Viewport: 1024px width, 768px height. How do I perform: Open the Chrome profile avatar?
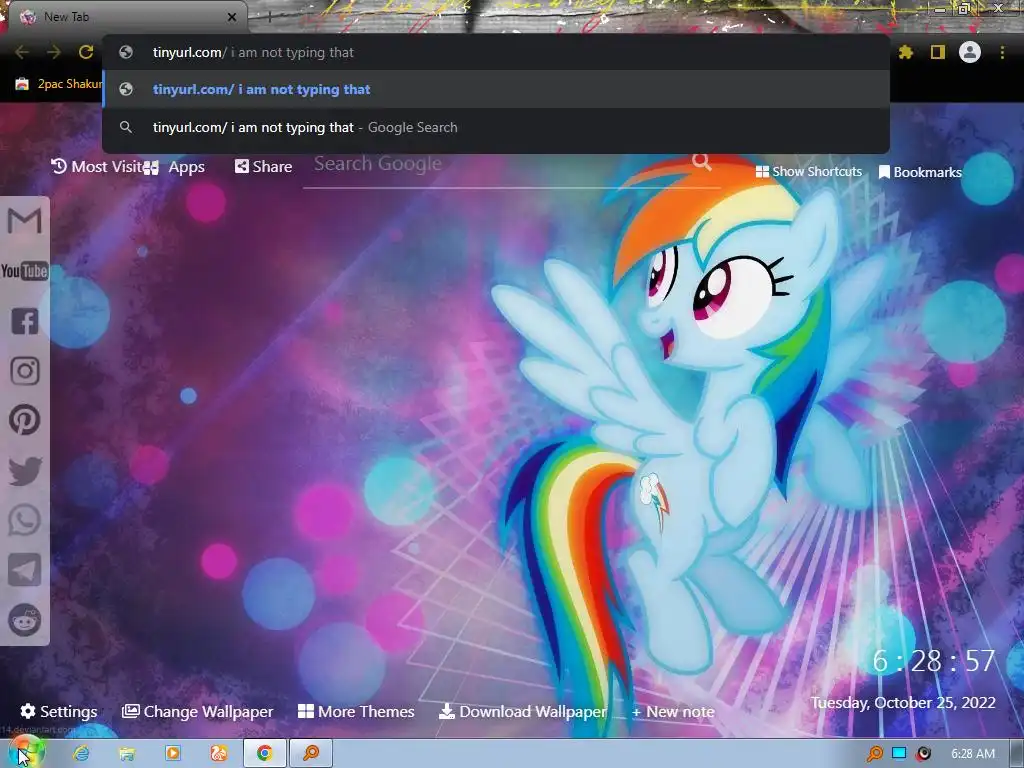pyautogui.click(x=970, y=52)
